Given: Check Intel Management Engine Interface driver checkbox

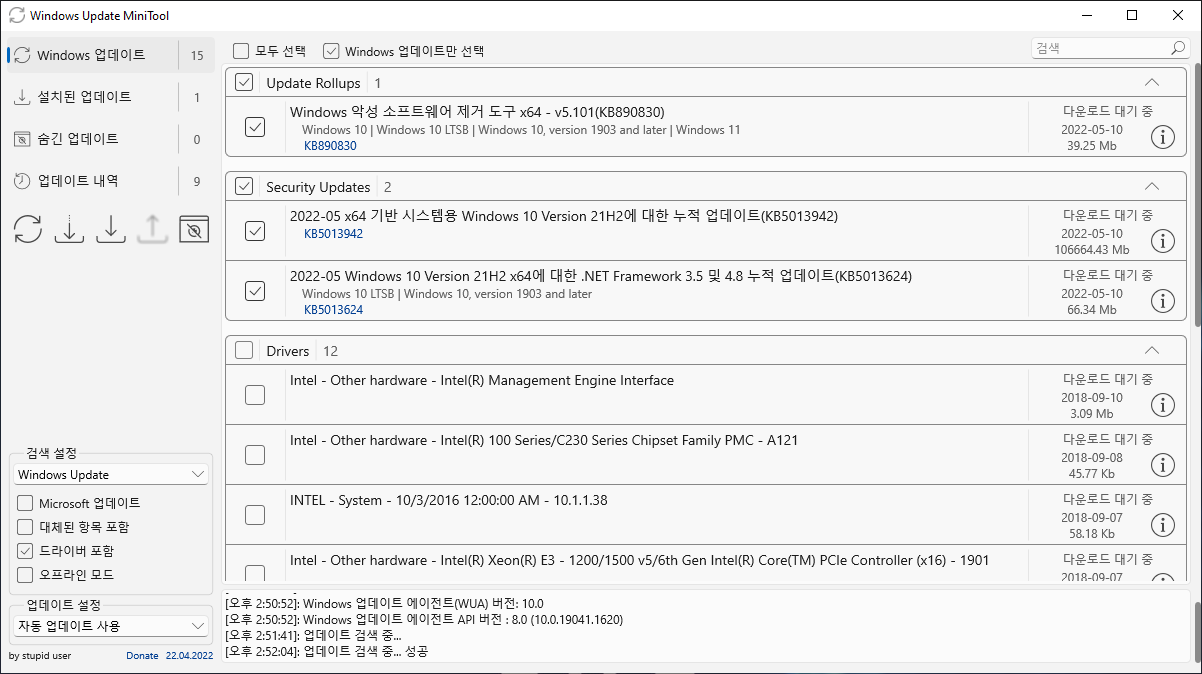Looking at the screenshot, I should tap(255, 395).
